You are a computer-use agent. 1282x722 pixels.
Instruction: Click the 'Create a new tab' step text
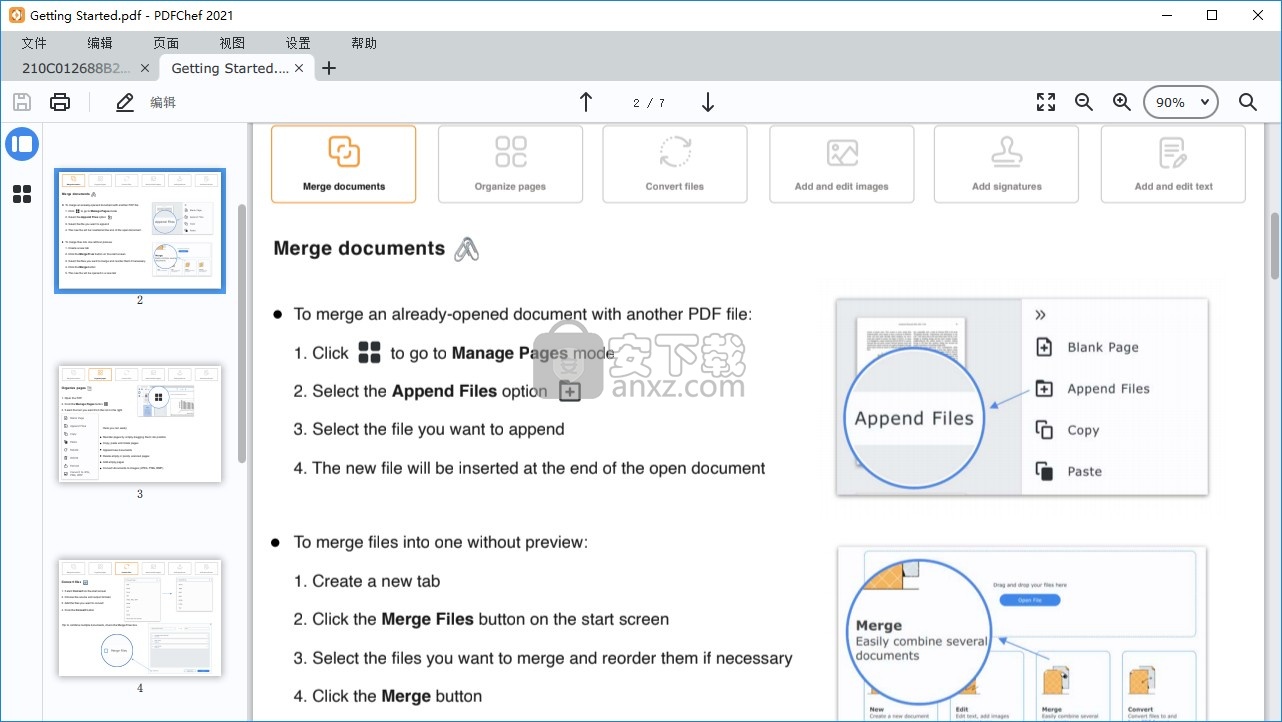tap(376, 581)
